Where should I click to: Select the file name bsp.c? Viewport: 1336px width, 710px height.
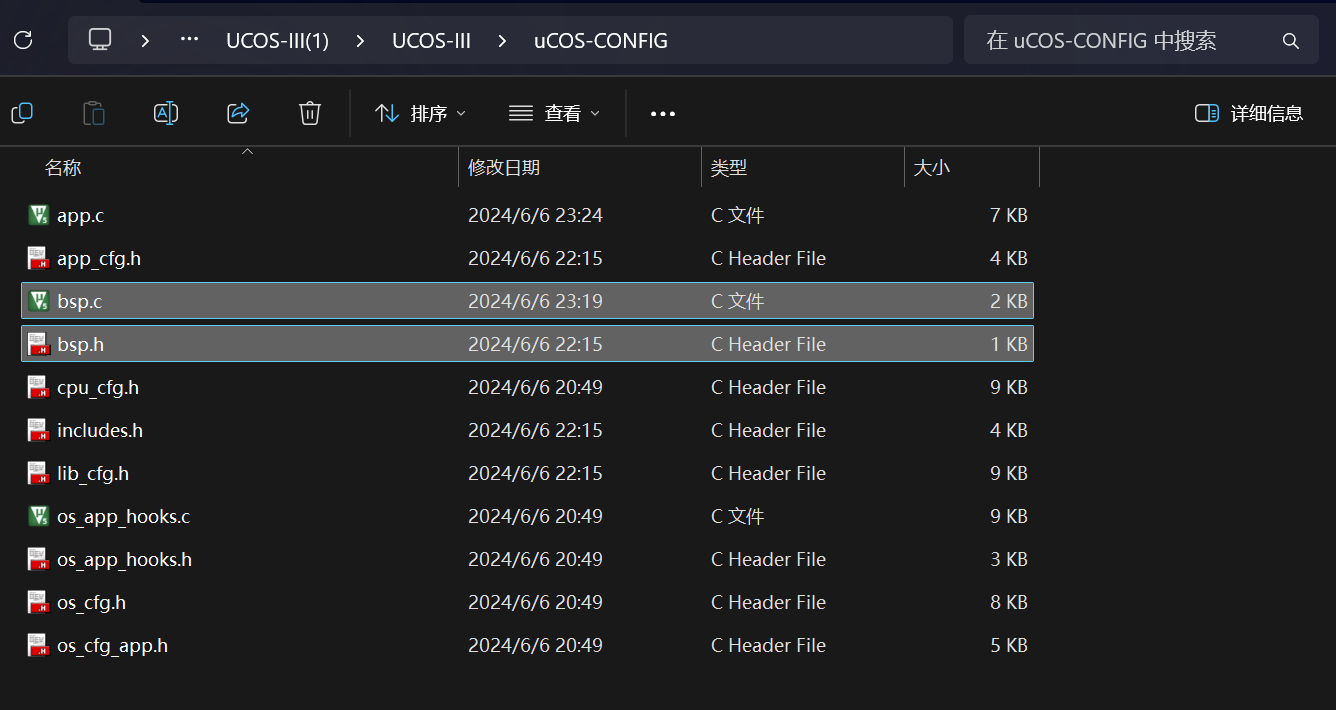(79, 301)
